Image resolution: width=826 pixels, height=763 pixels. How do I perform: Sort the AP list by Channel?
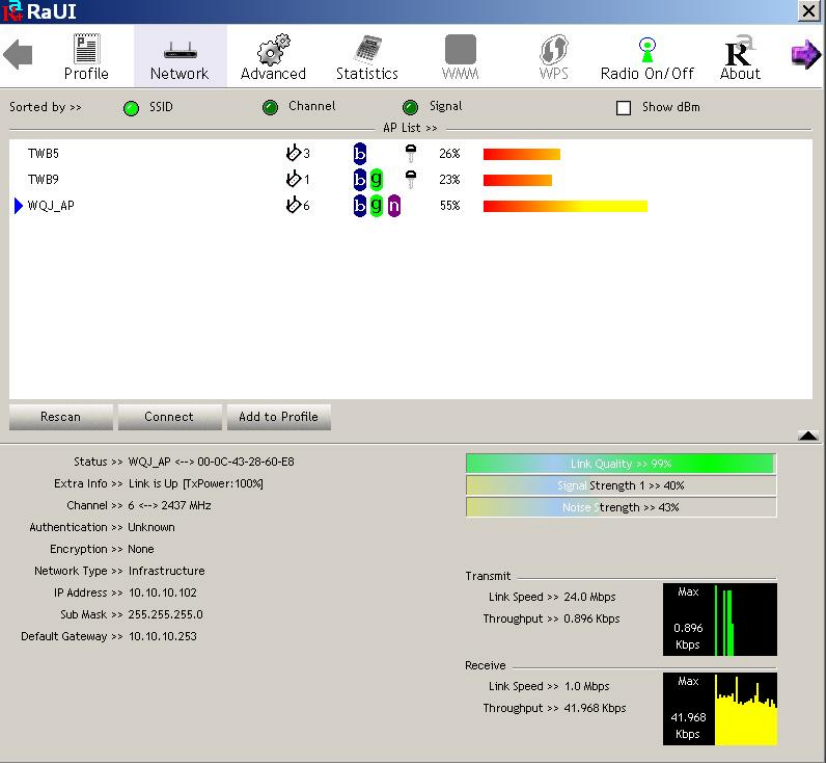click(x=270, y=108)
